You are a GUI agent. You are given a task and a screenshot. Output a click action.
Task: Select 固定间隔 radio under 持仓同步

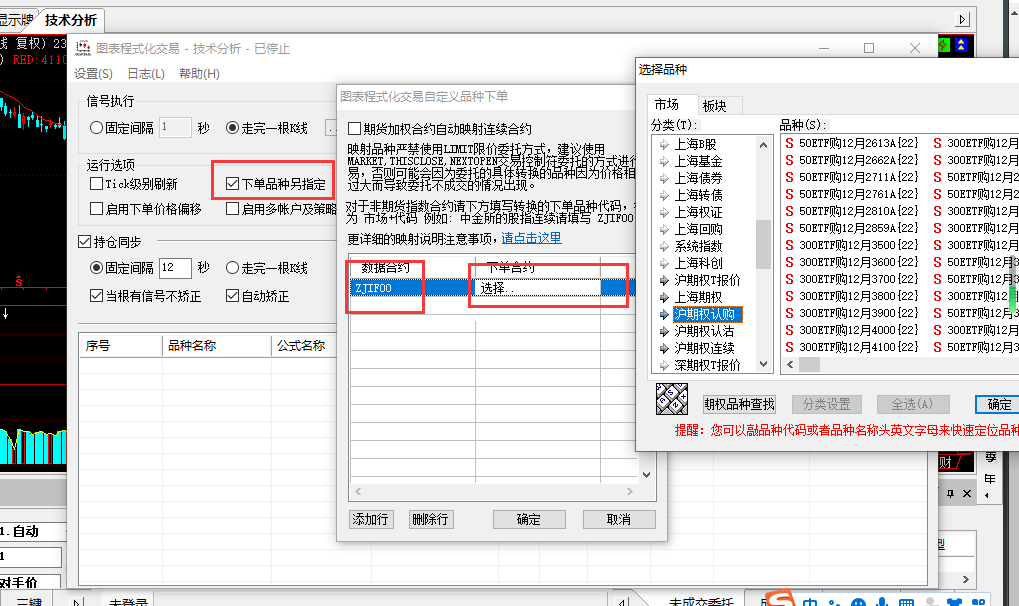[x=96, y=267]
